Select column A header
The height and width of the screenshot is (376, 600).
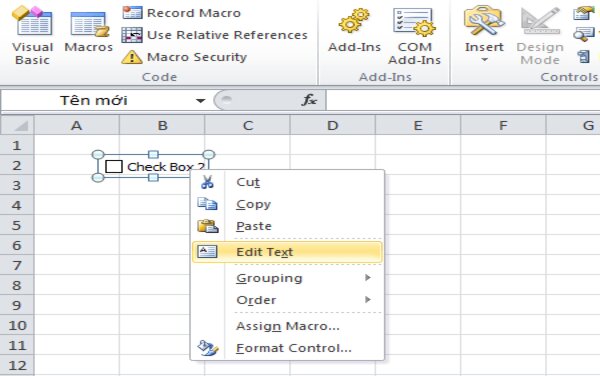point(77,125)
